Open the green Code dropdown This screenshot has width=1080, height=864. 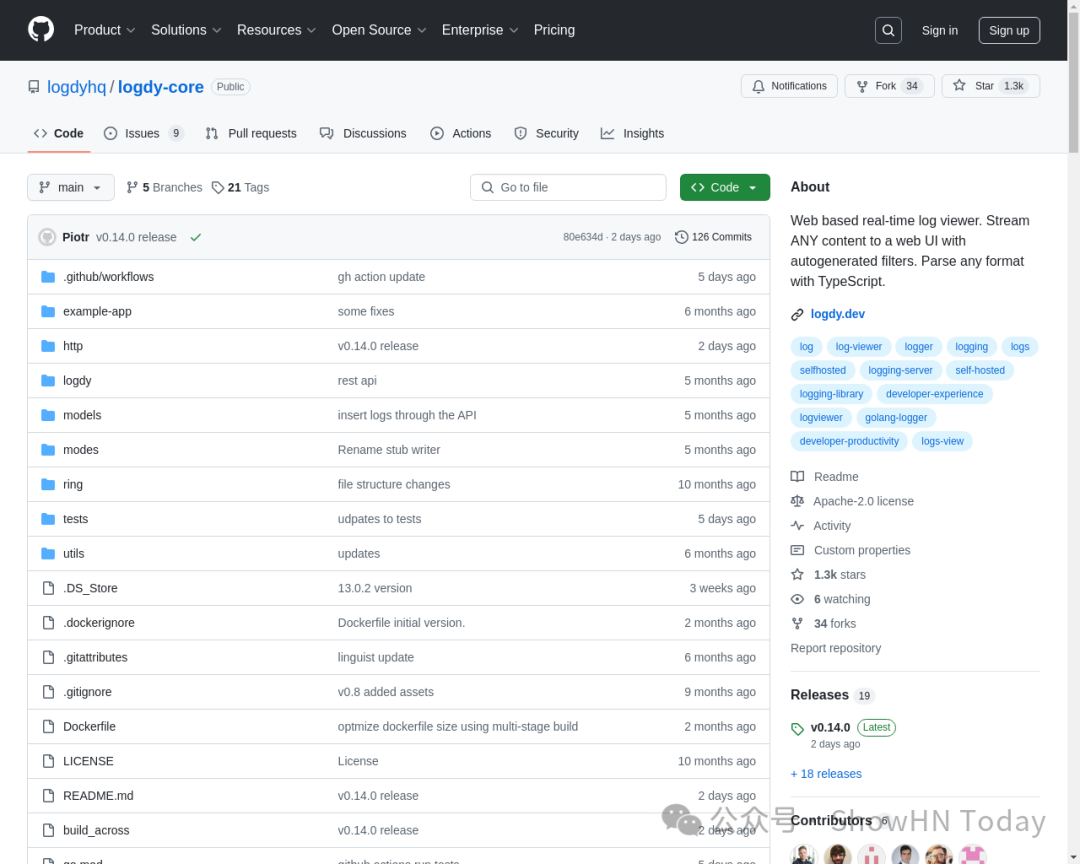click(x=725, y=187)
